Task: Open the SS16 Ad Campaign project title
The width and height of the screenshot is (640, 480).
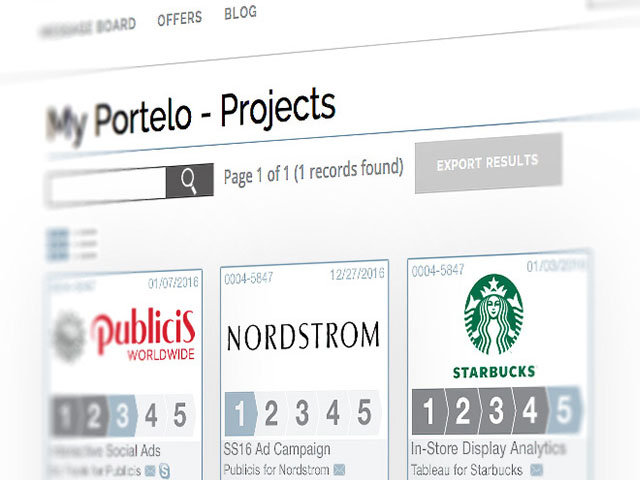Action: pos(277,449)
